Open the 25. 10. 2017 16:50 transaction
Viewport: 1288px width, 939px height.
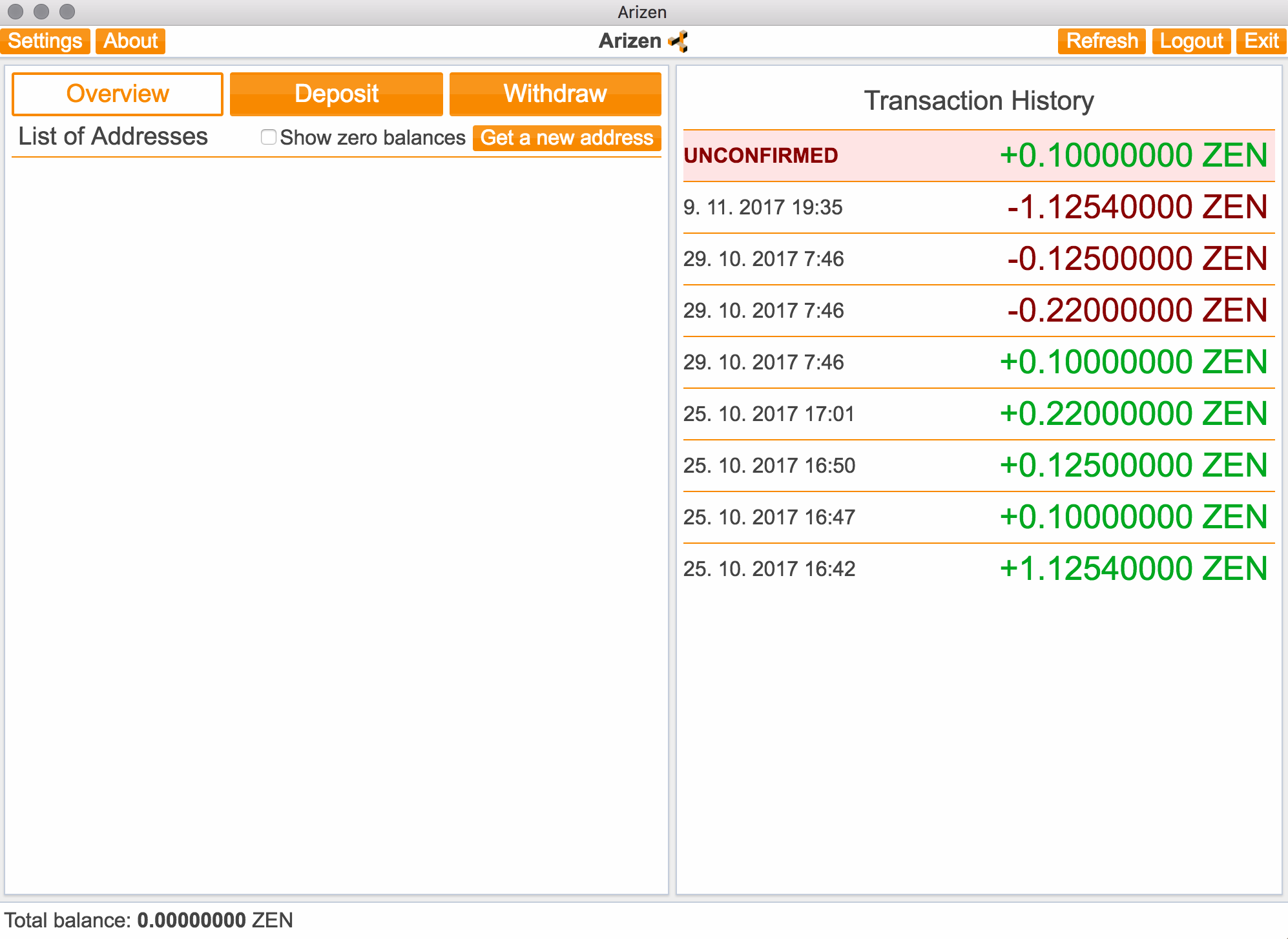tap(979, 466)
